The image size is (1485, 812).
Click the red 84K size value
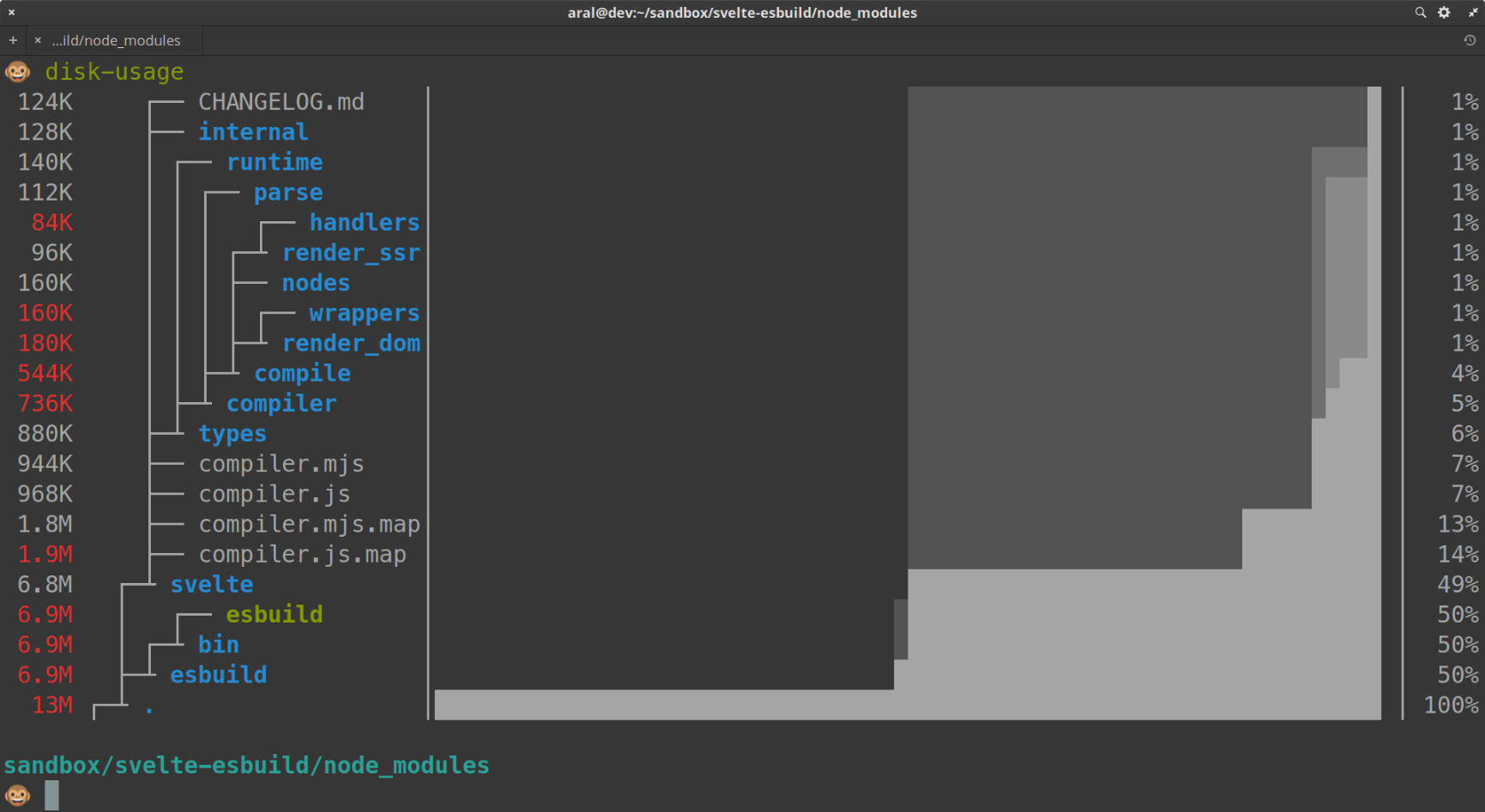pos(52,222)
